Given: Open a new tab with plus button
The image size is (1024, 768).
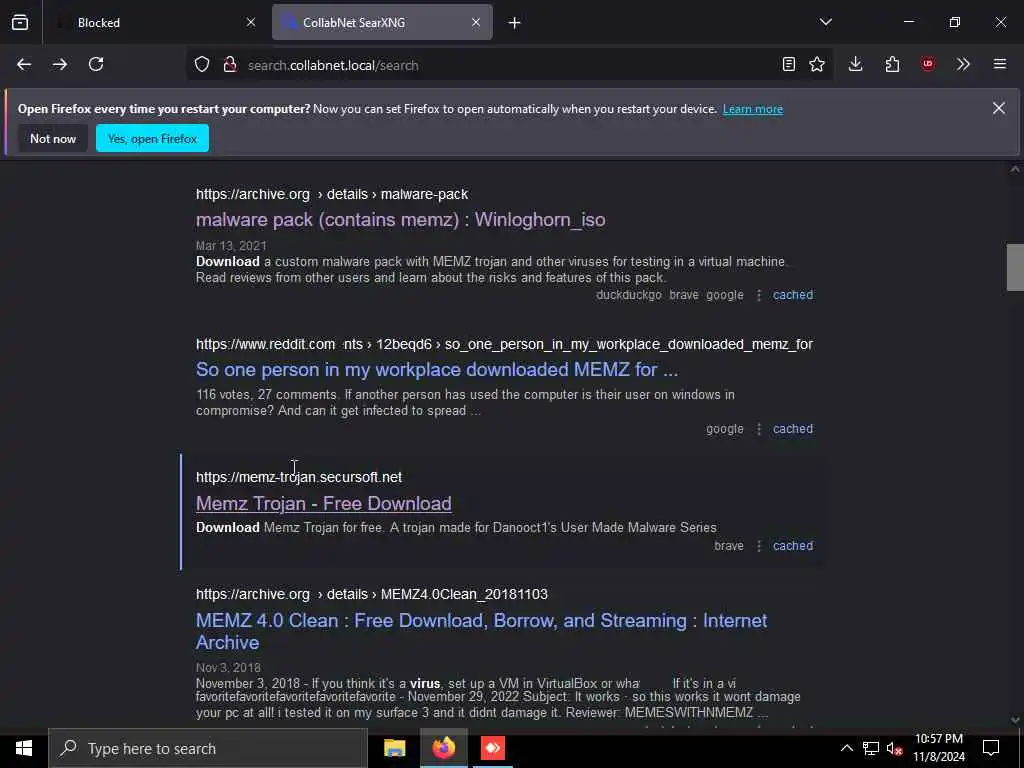Looking at the screenshot, I should click(515, 23).
